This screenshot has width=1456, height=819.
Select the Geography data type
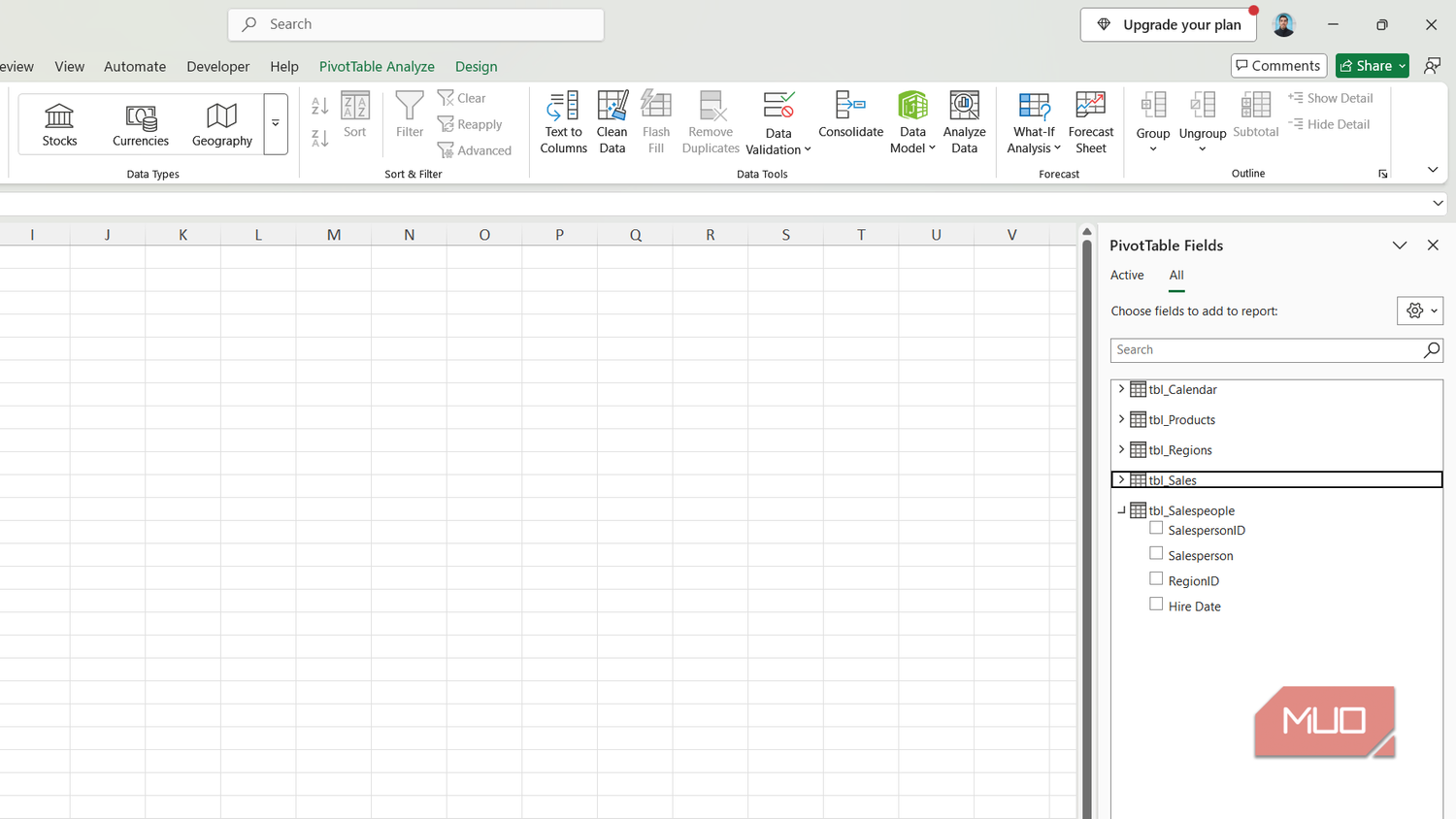coord(222,124)
